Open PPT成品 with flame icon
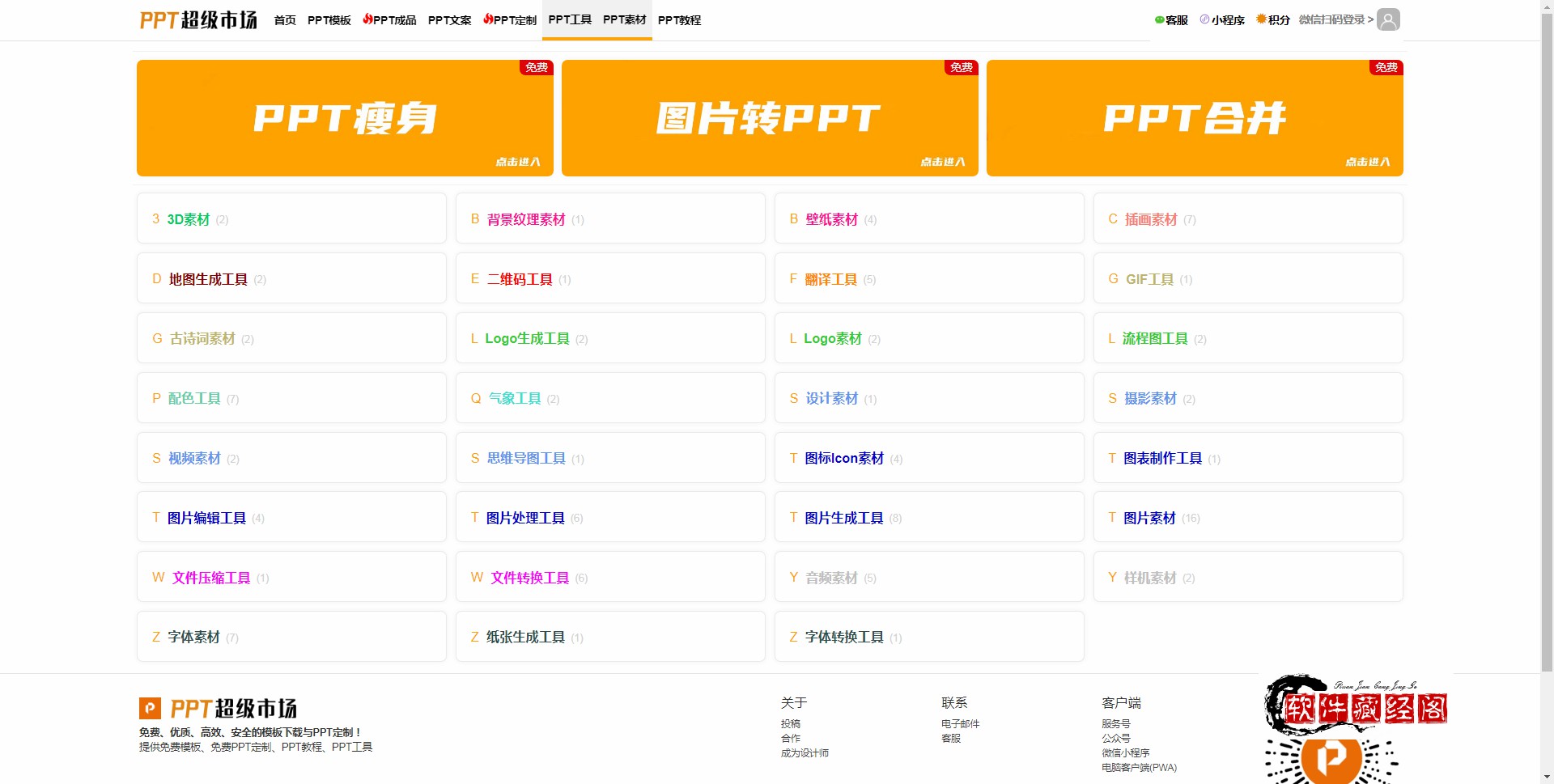The width and height of the screenshot is (1554, 784). coord(389,20)
